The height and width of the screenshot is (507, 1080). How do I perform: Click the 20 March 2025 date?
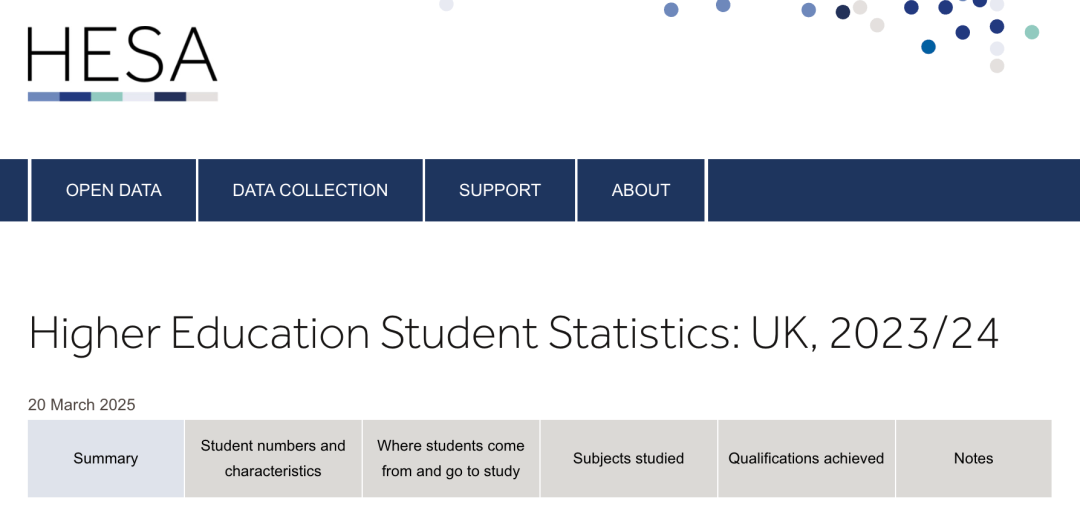pyautogui.click(x=82, y=405)
